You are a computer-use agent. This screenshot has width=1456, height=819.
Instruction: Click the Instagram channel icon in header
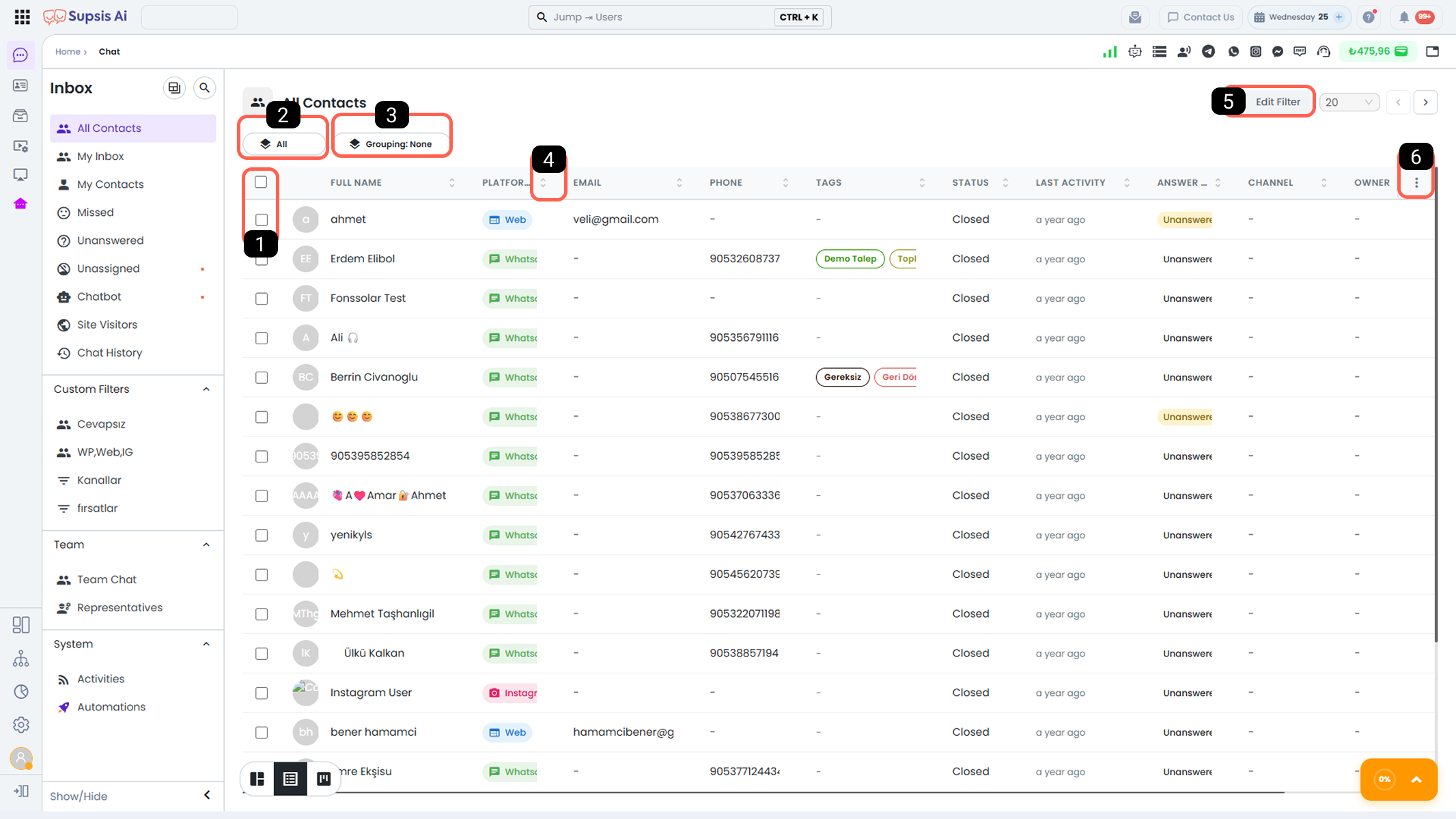(1255, 51)
